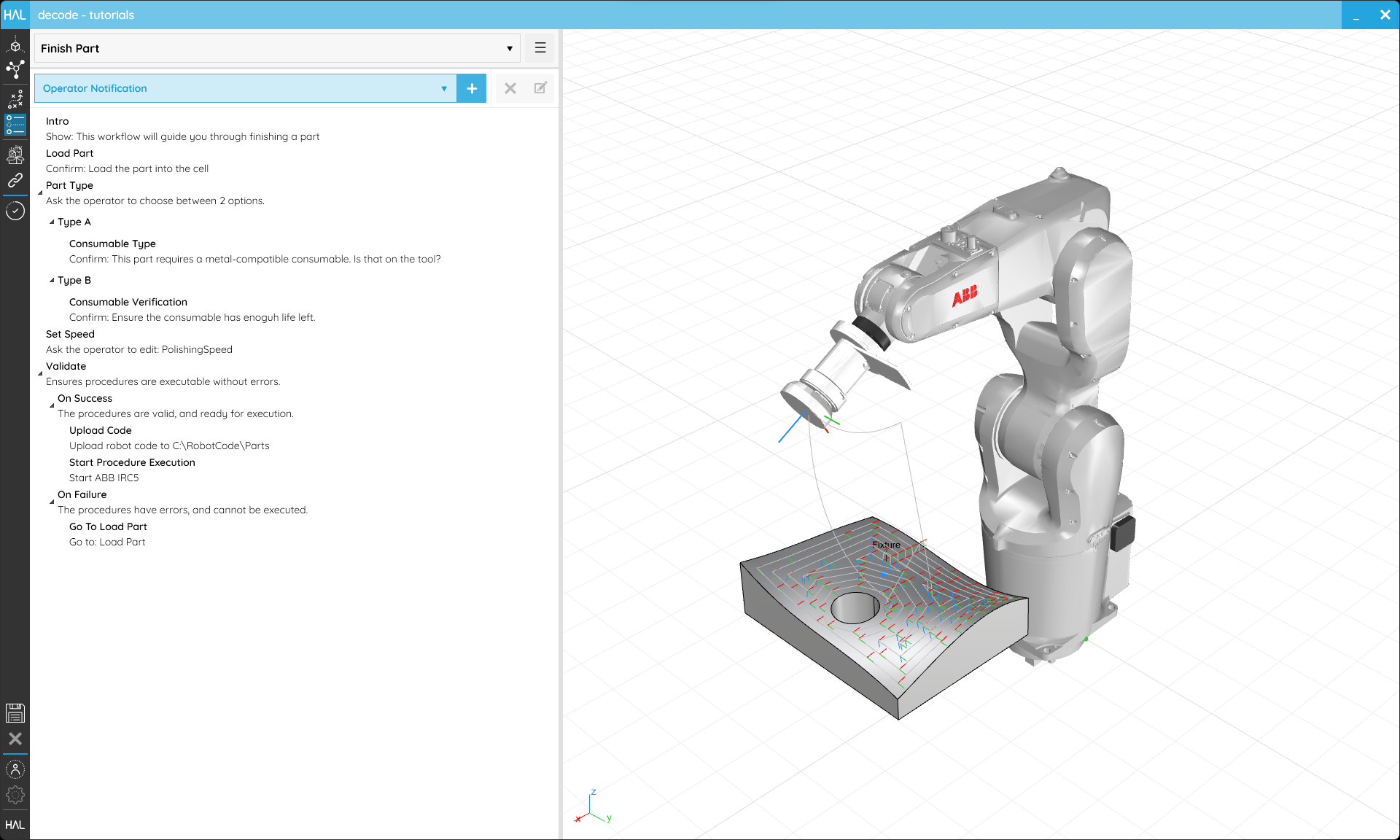Click the circular checkmark validate icon
The height and width of the screenshot is (840, 1400).
15,211
